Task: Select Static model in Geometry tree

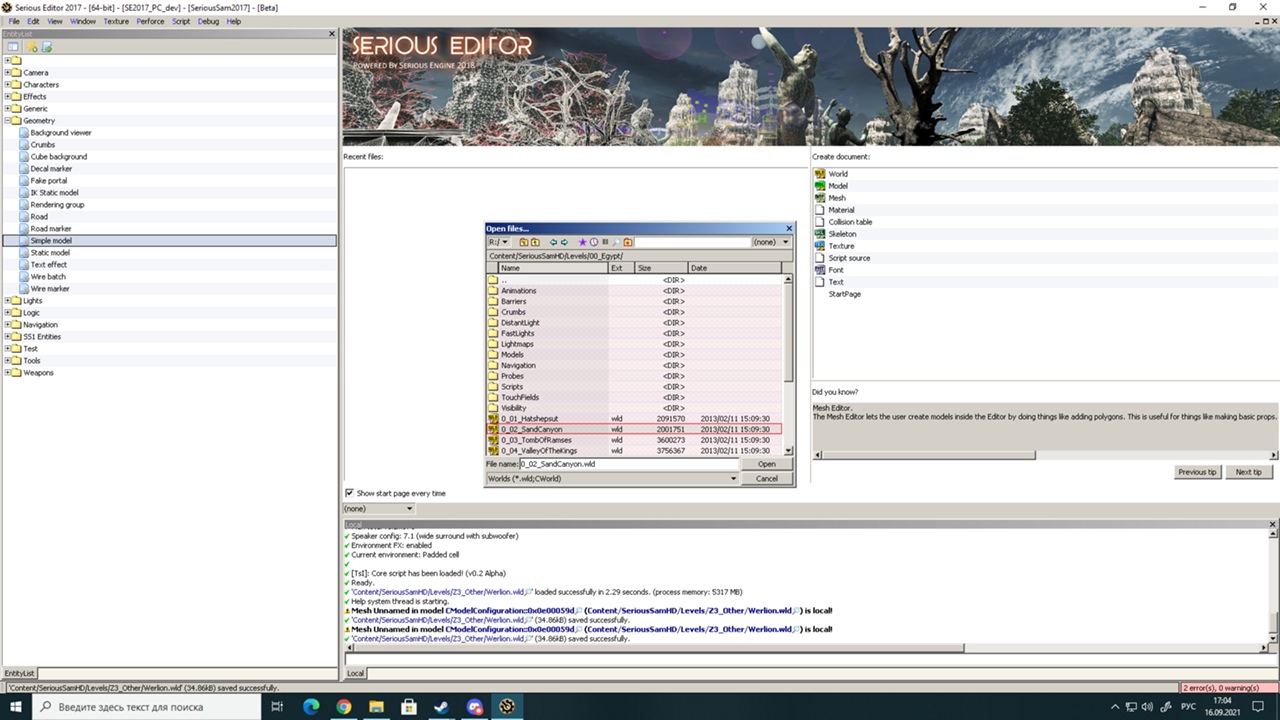Action: [x=50, y=253]
